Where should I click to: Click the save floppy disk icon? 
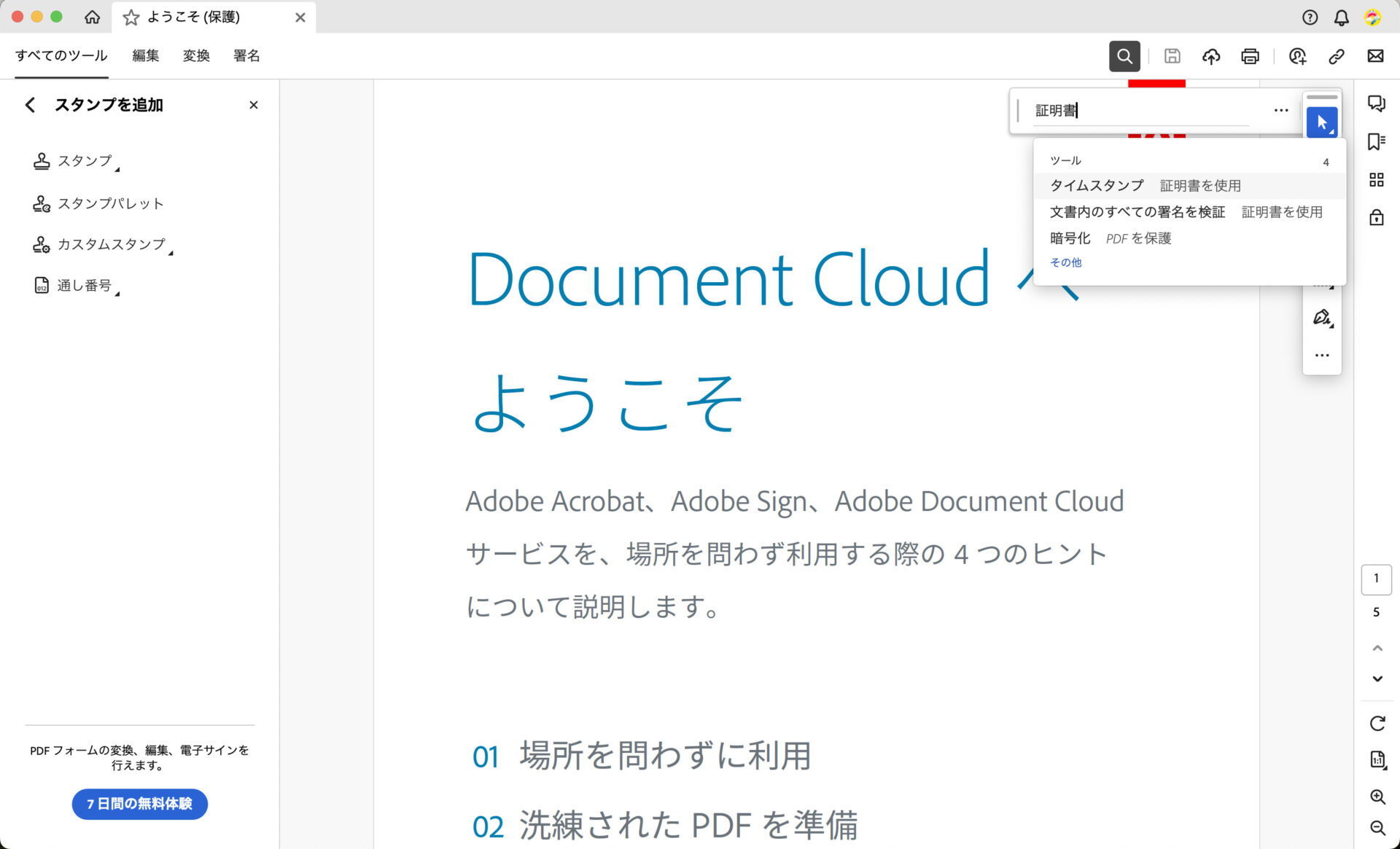click(x=1172, y=56)
